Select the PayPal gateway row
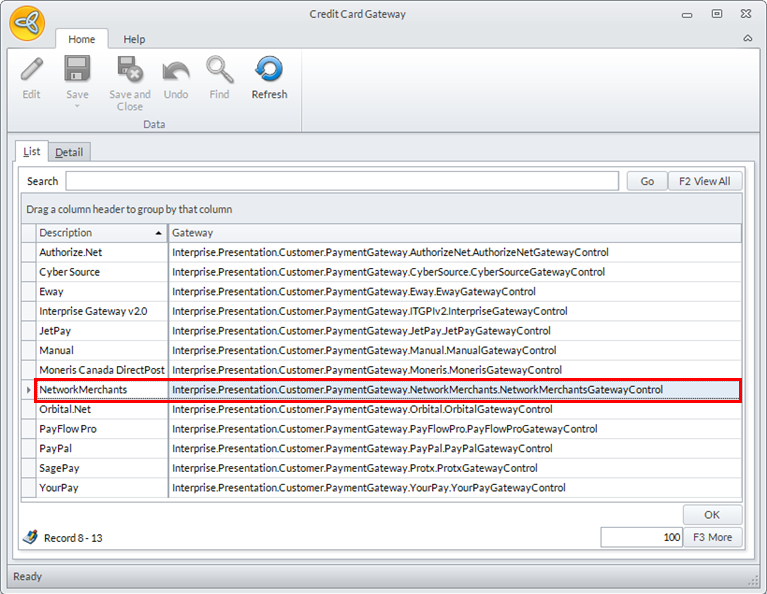 pyautogui.click(x=56, y=448)
